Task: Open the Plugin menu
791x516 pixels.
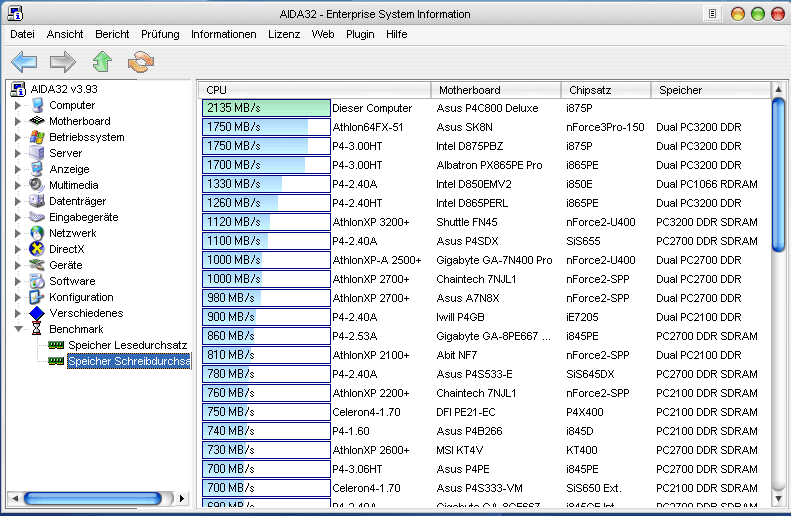Action: (360, 34)
